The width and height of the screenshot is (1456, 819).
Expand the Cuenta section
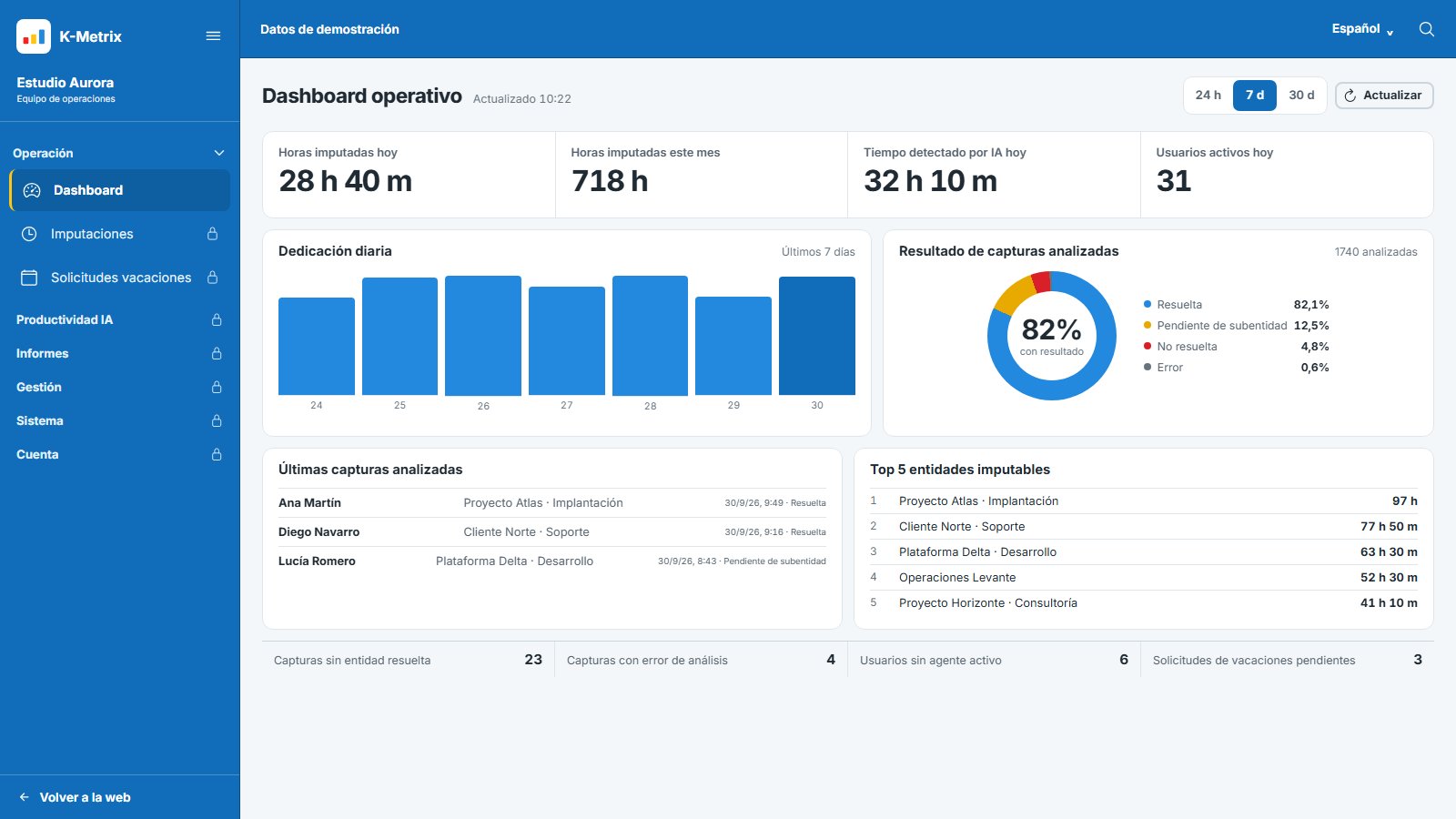pos(119,454)
